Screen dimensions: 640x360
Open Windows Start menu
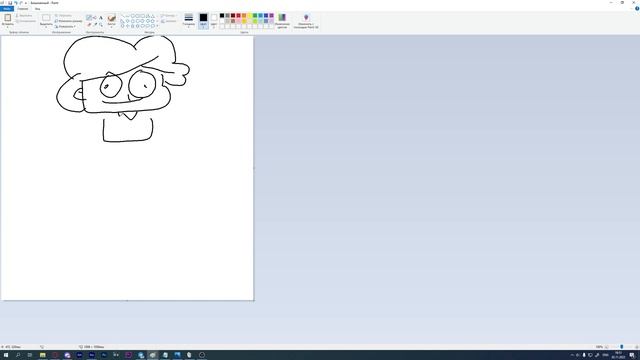click(x=6, y=355)
